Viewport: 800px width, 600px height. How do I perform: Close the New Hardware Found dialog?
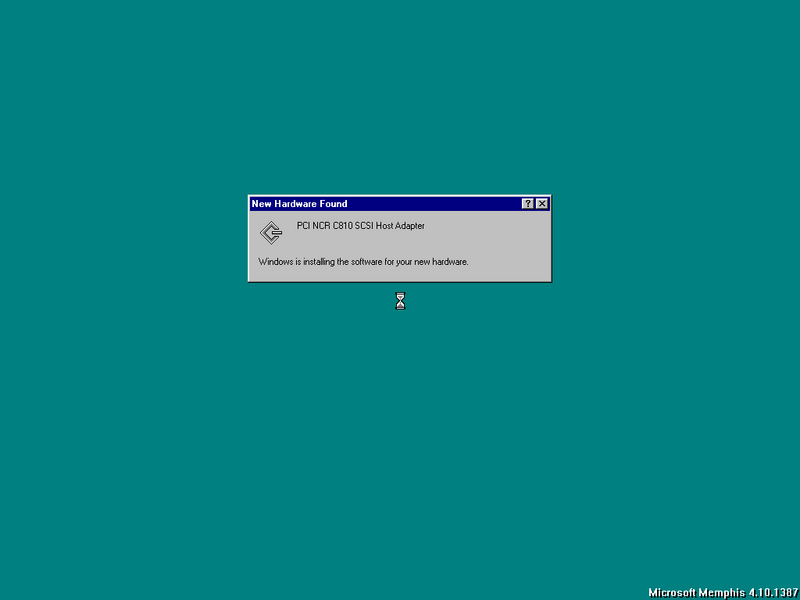click(542, 204)
